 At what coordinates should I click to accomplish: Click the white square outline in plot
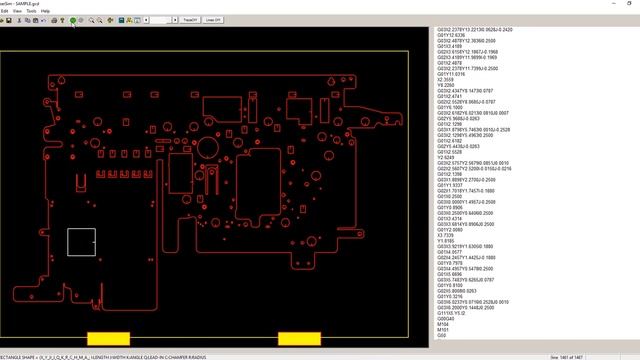82,242
